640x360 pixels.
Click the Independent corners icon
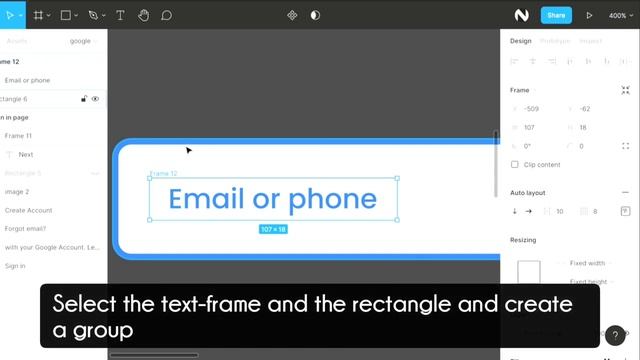tap(625, 146)
